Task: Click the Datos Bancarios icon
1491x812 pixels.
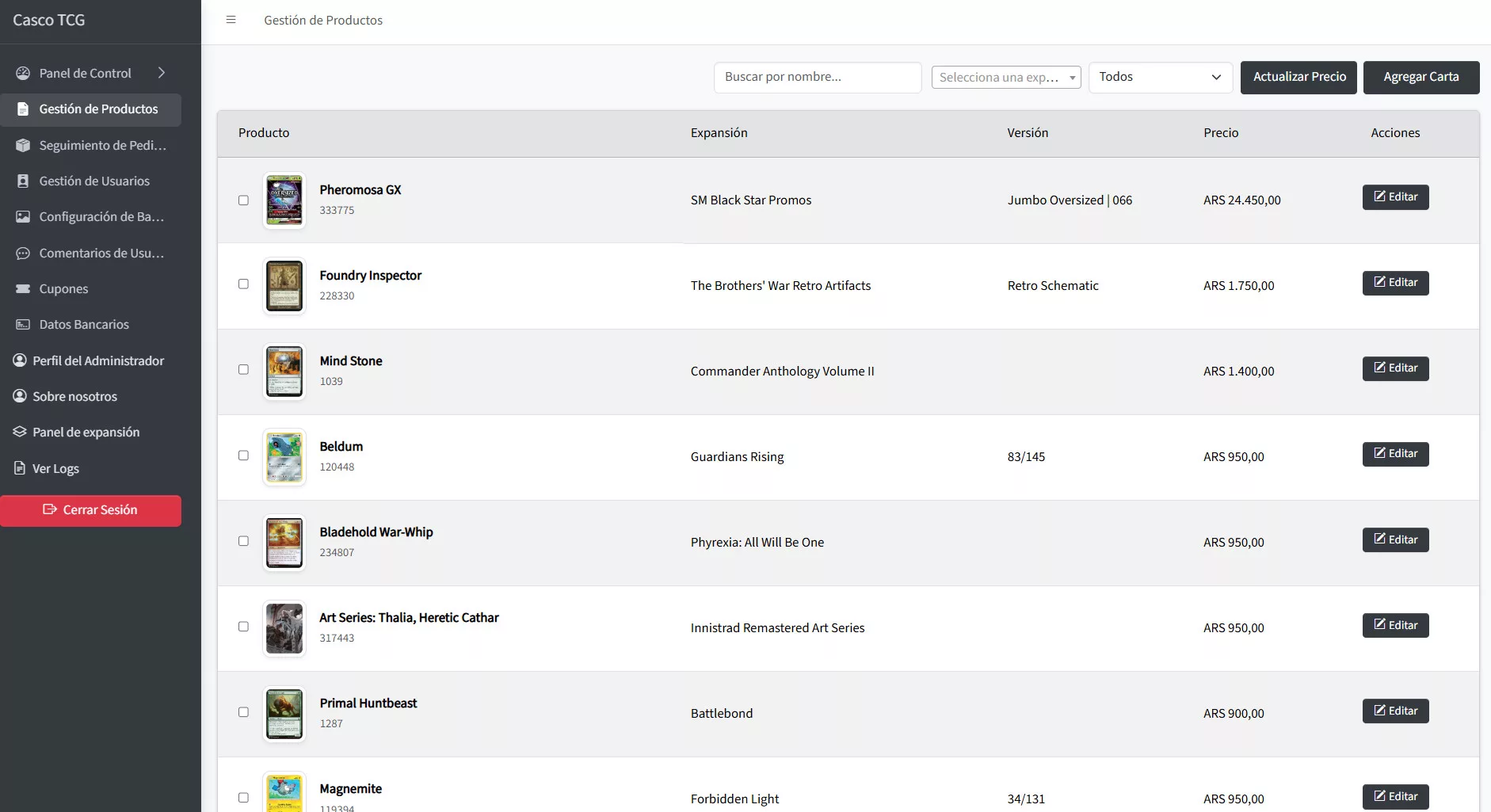Action: tap(23, 324)
